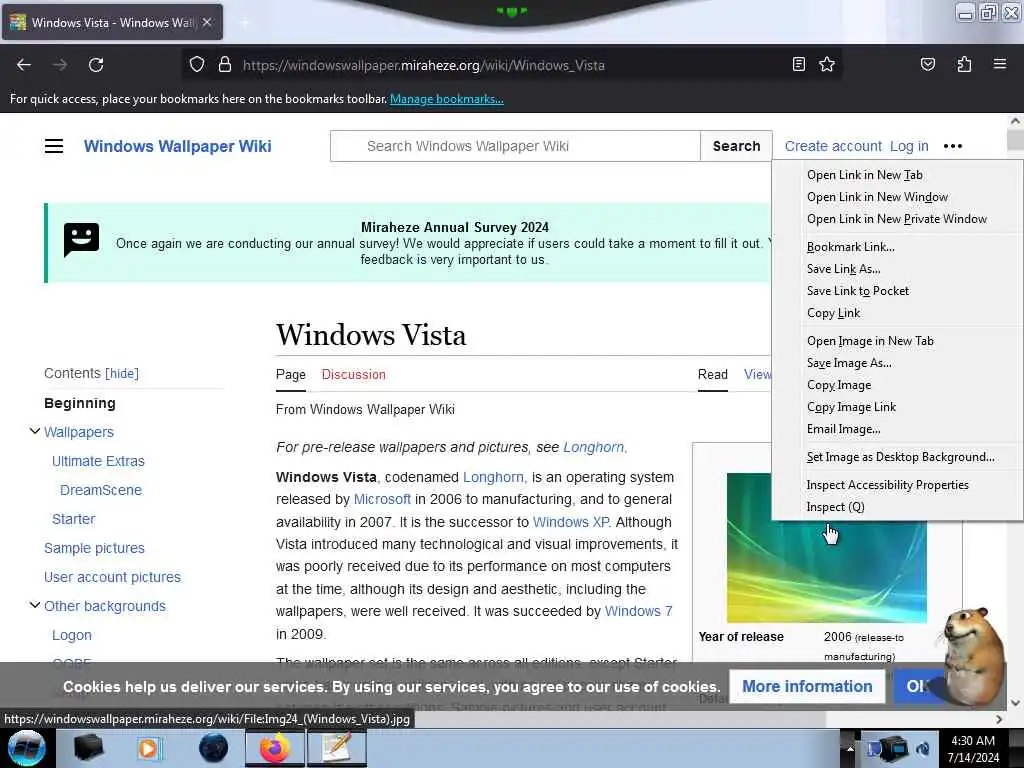Viewport: 1024px width, 768px height.
Task: Click the Windows Start orb
Action: [27, 748]
